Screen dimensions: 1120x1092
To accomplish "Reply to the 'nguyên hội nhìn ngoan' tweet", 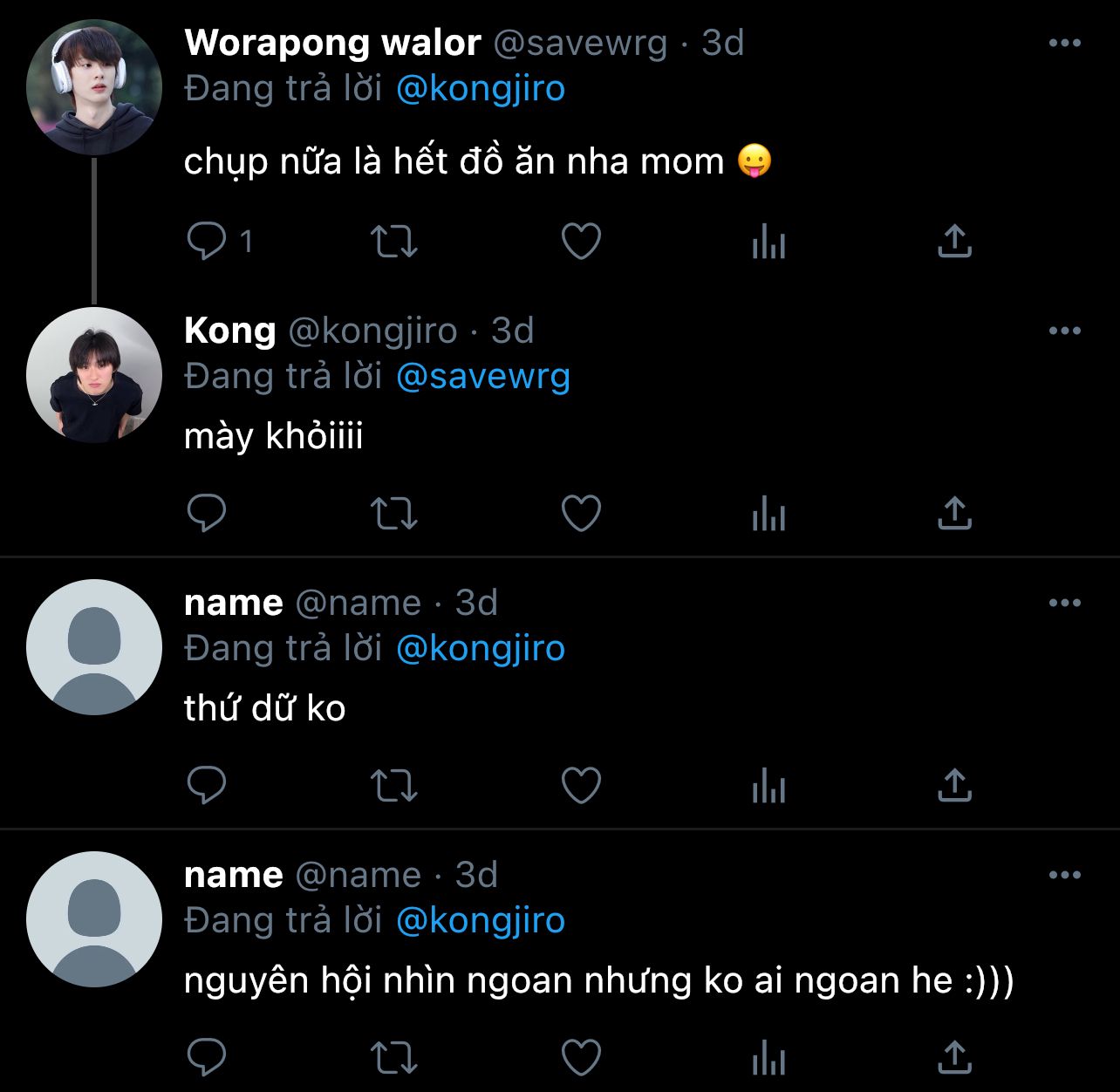I will pos(207,1057).
